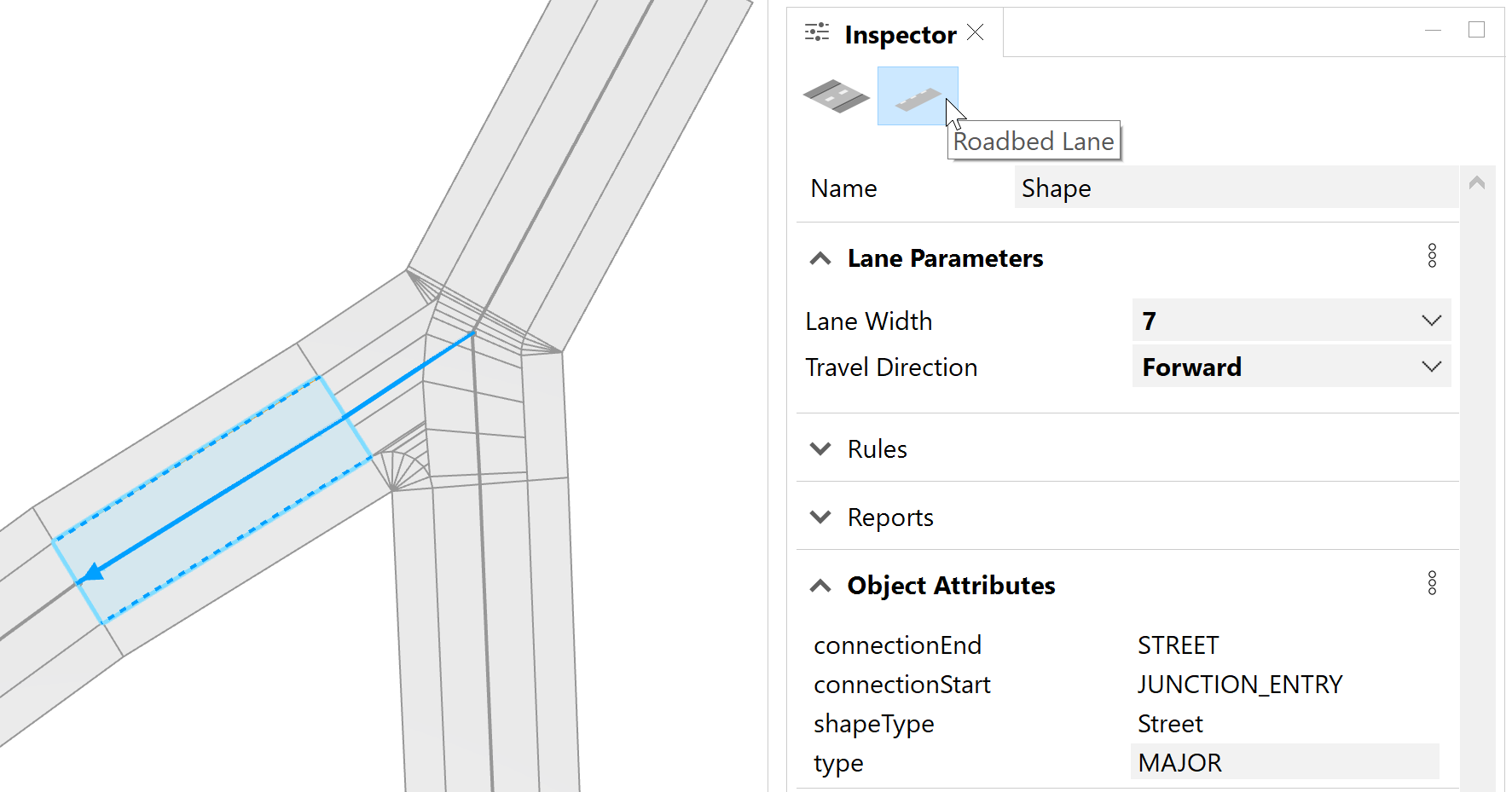Open the Lane Parameters options menu
Image resolution: width=1512 pixels, height=792 pixels.
pos(1432,255)
